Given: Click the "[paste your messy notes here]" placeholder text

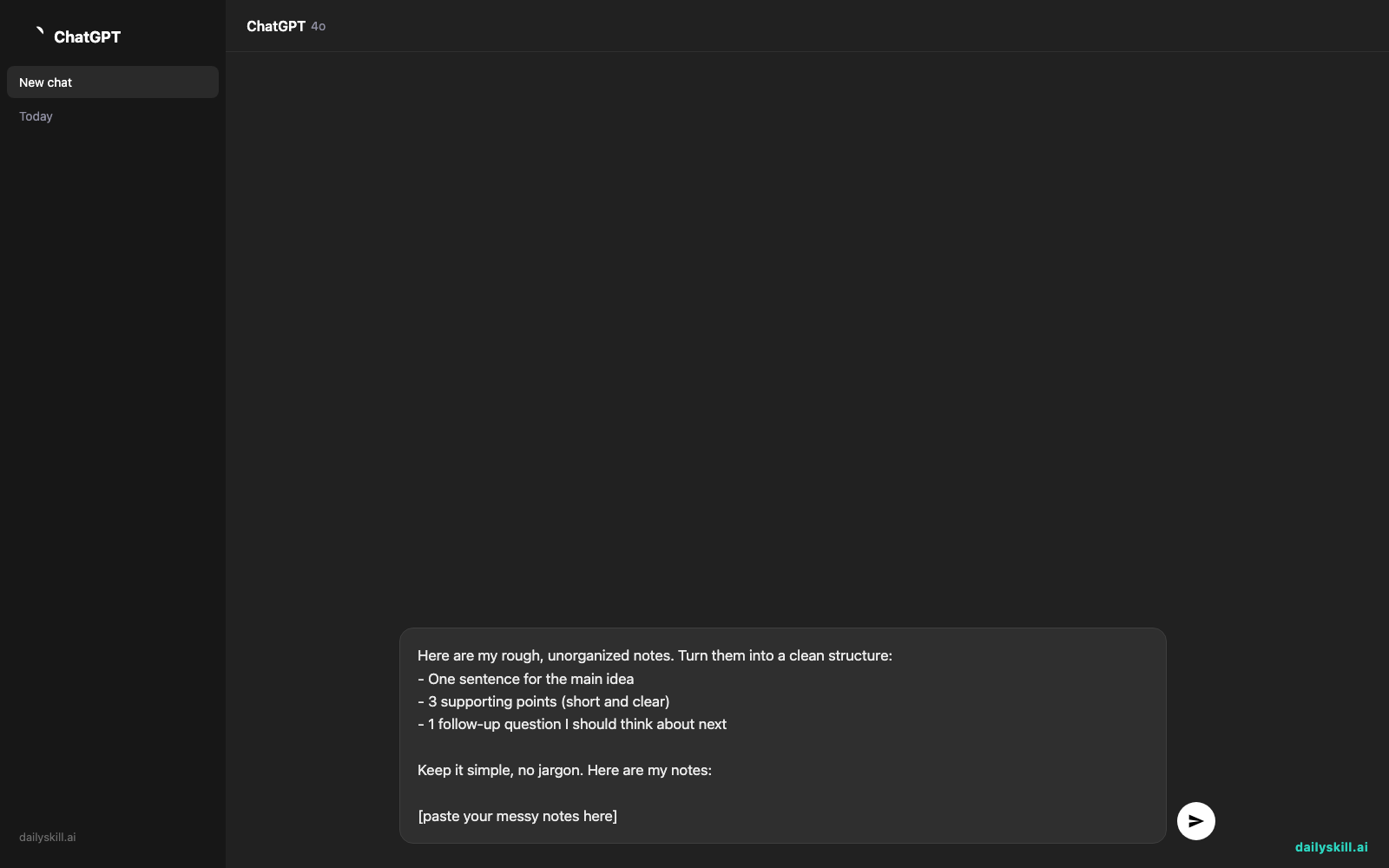Looking at the screenshot, I should point(517,816).
